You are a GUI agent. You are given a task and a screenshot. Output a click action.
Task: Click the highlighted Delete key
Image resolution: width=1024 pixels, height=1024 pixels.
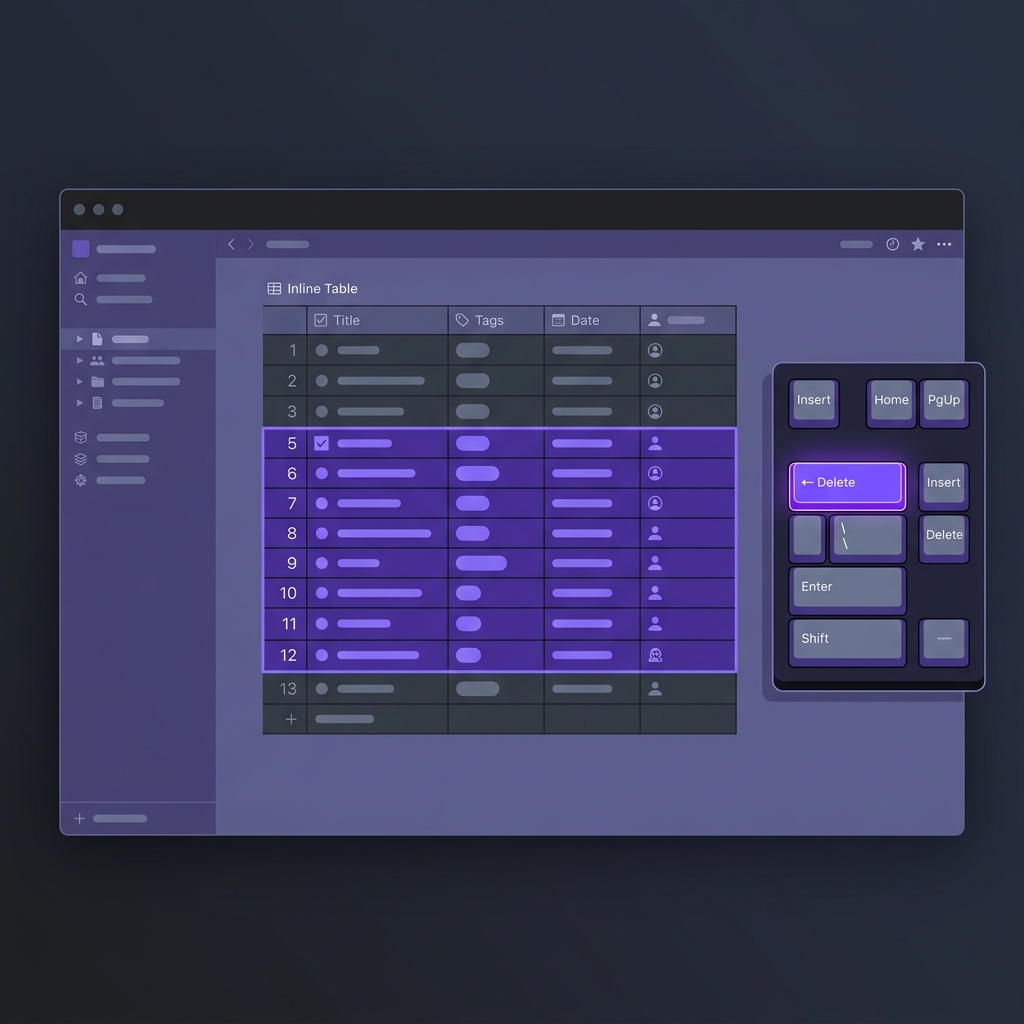click(847, 484)
